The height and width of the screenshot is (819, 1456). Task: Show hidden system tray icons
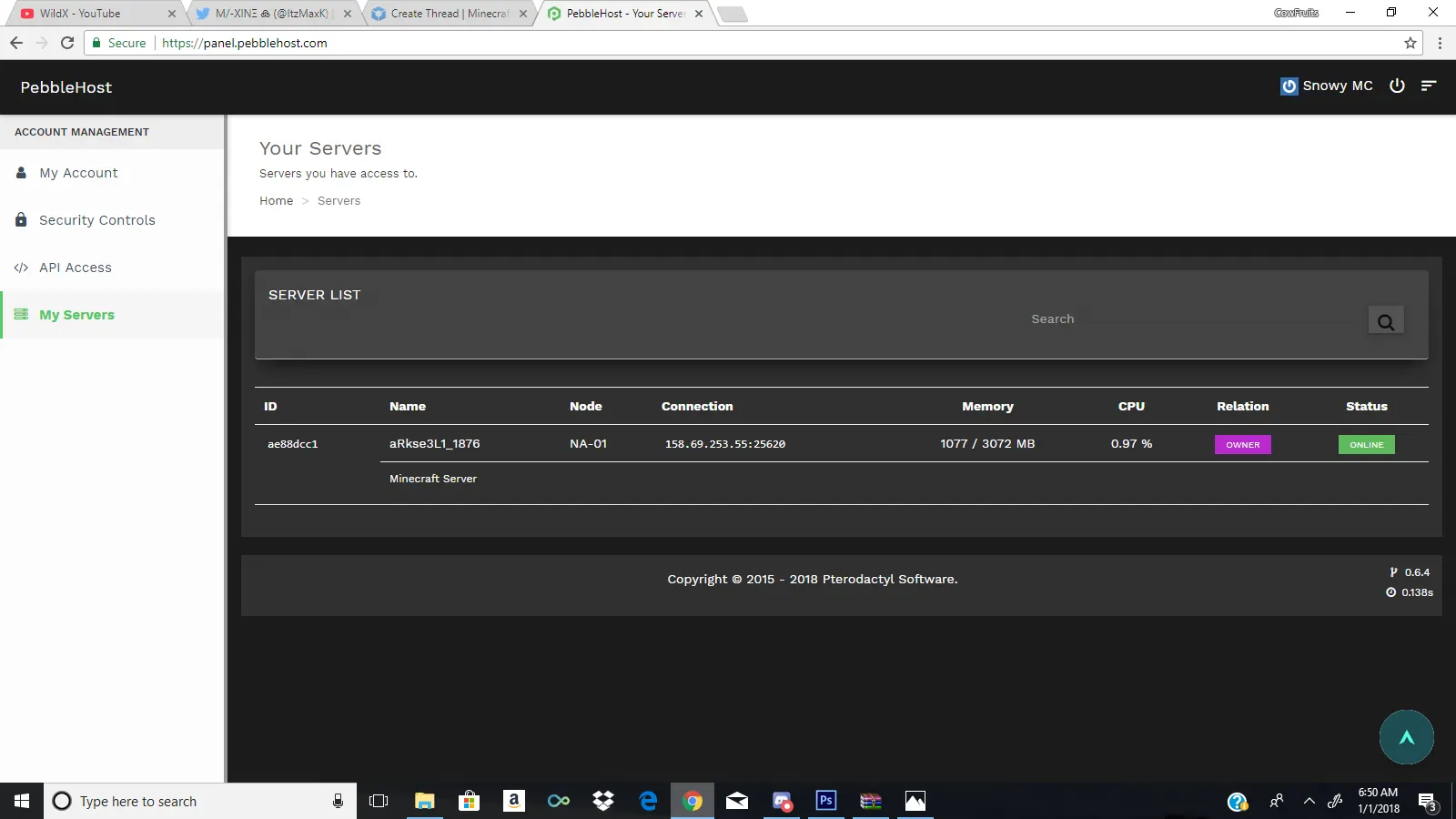[1309, 801]
